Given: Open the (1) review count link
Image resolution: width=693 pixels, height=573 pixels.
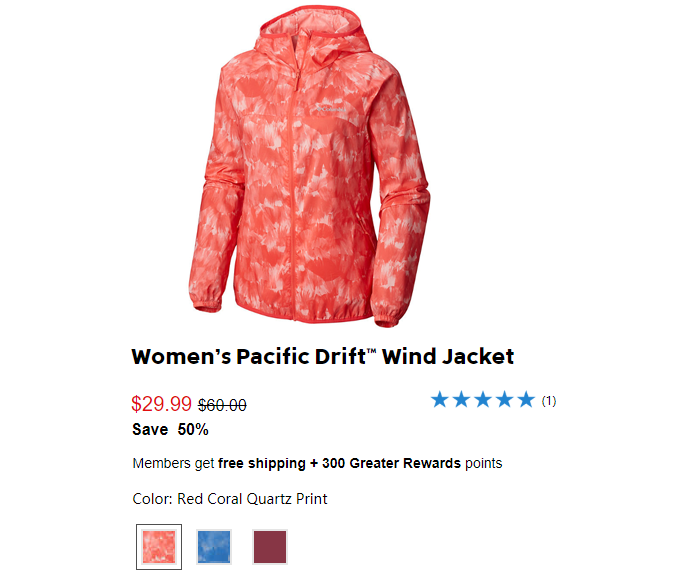Looking at the screenshot, I should coord(548,401).
